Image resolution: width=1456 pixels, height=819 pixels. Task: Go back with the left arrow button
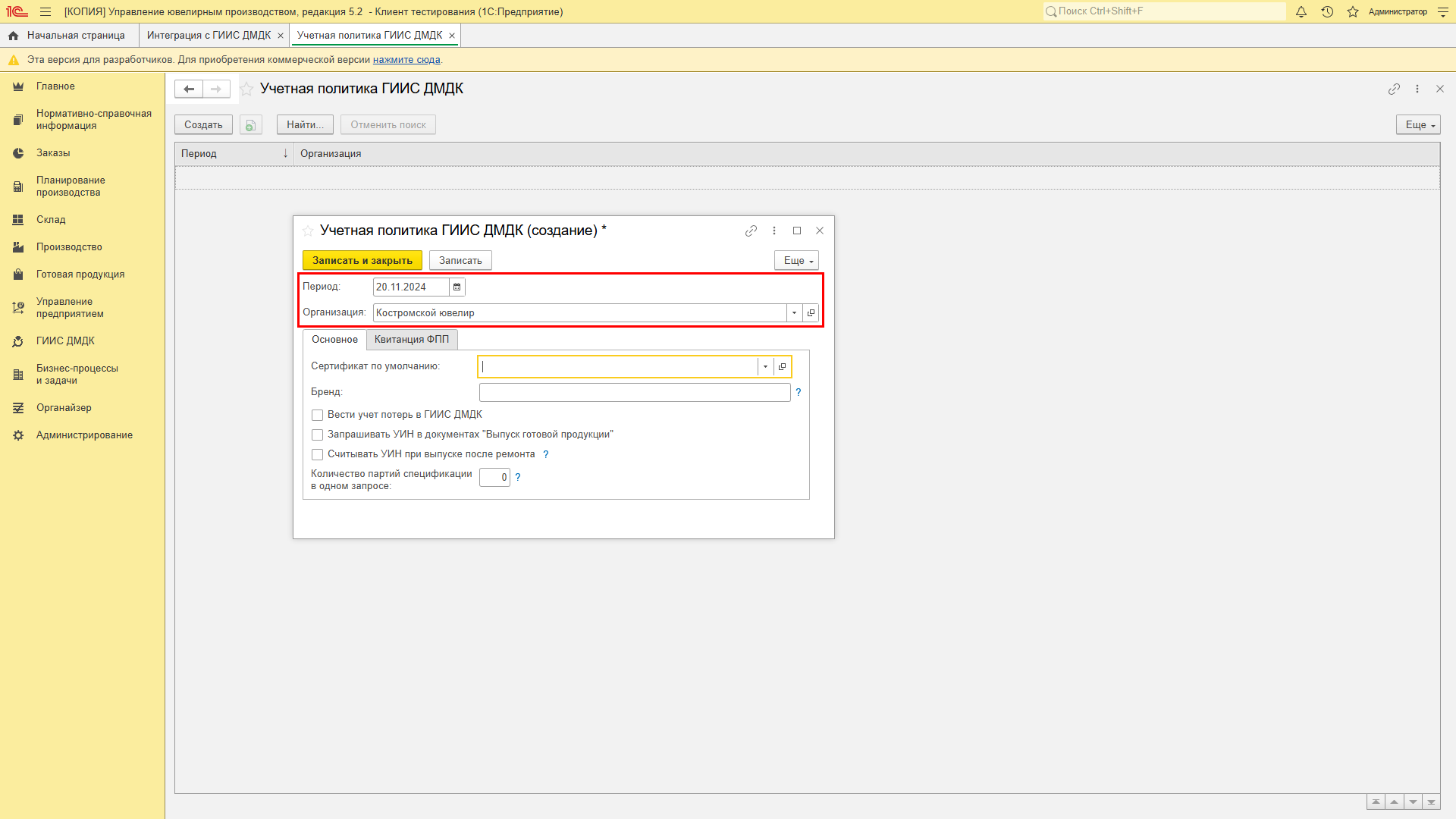(189, 89)
